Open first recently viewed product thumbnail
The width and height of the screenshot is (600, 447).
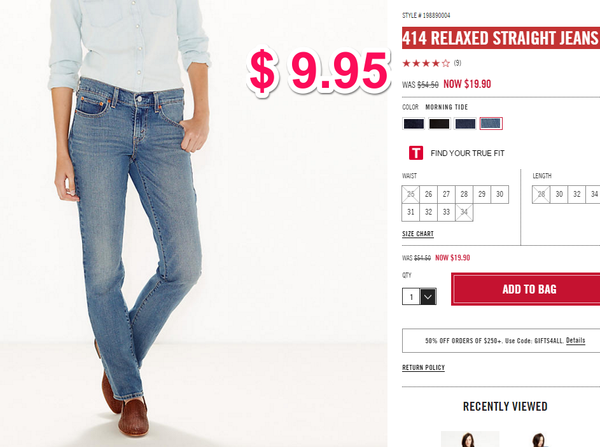[x=470, y=439]
